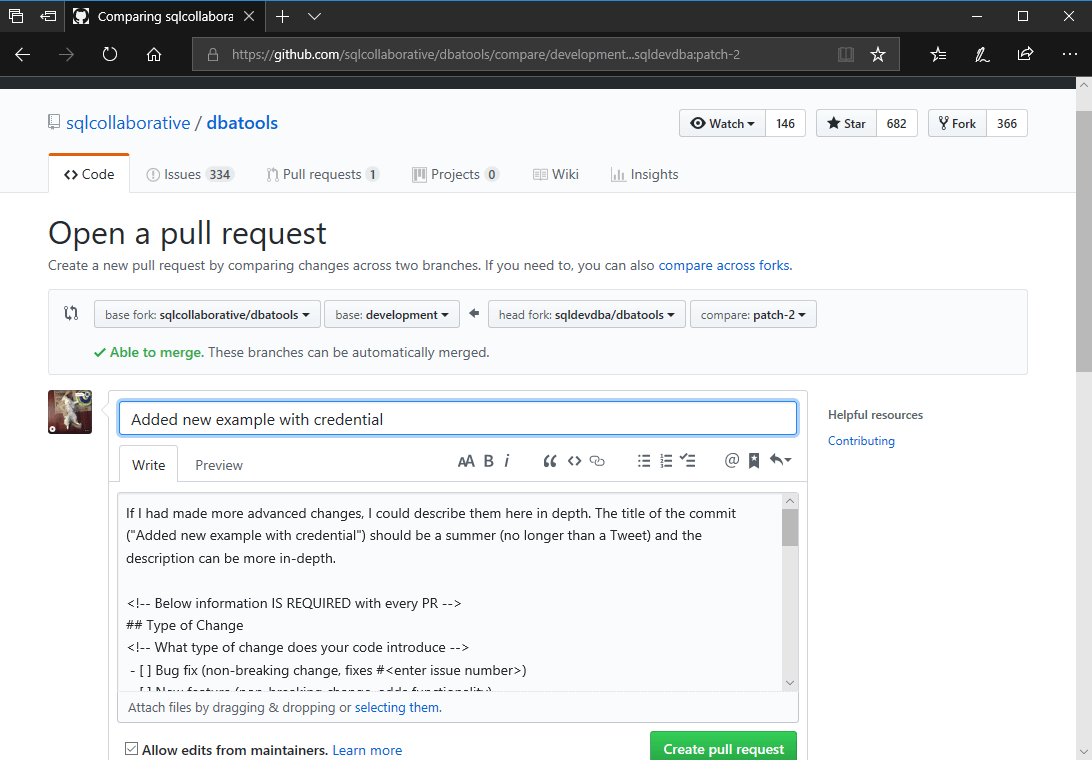Open the base fork dropdown

[207, 315]
